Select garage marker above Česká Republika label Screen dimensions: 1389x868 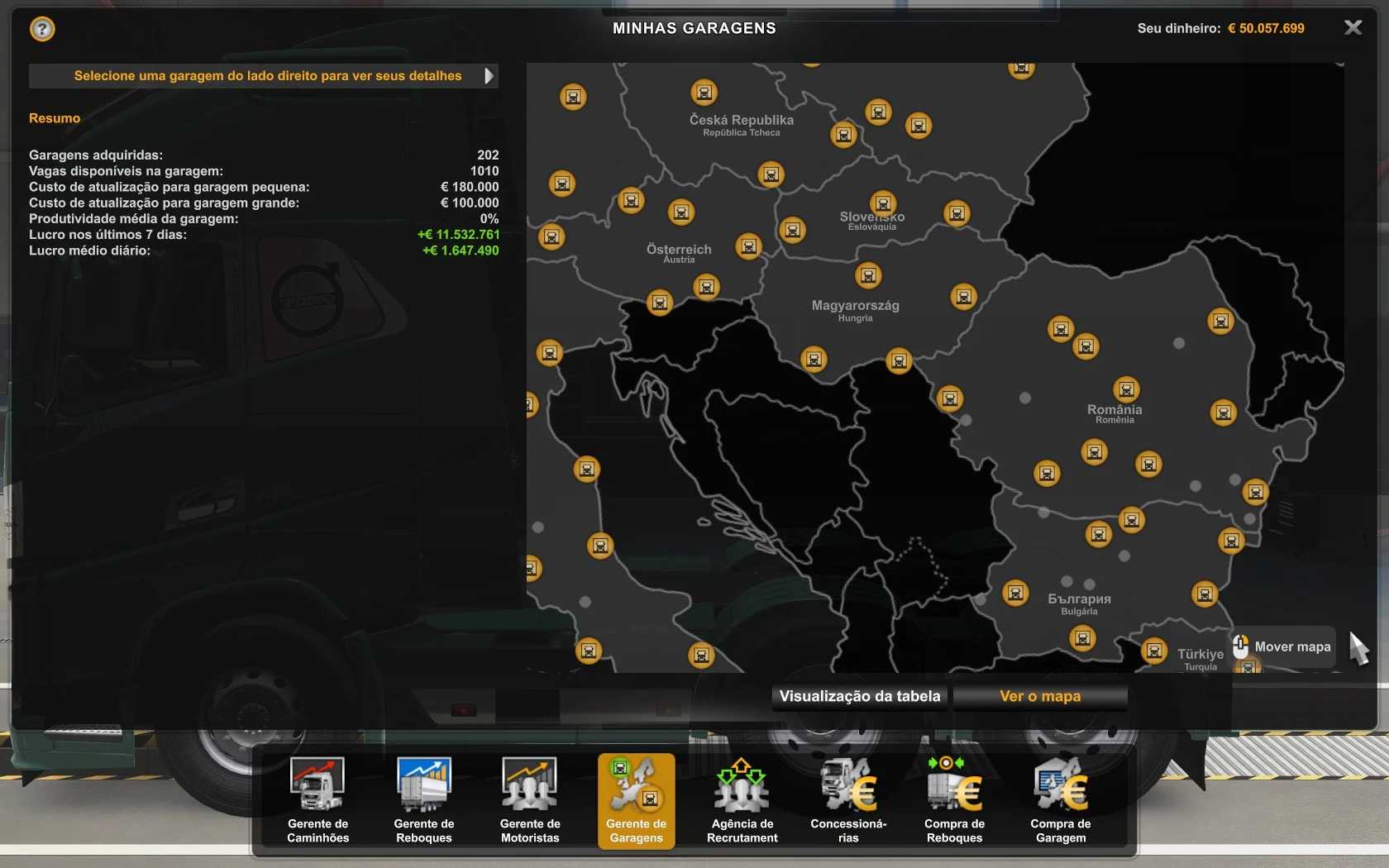click(x=704, y=93)
